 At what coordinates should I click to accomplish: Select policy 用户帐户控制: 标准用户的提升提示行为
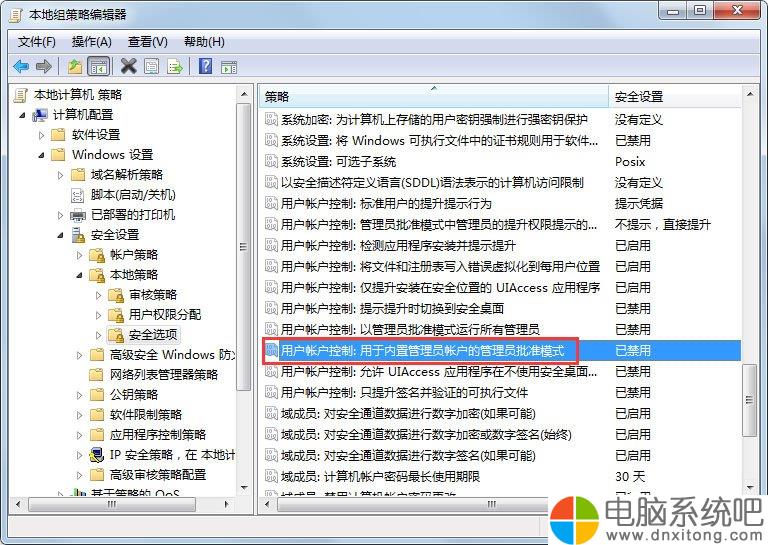coord(386,203)
